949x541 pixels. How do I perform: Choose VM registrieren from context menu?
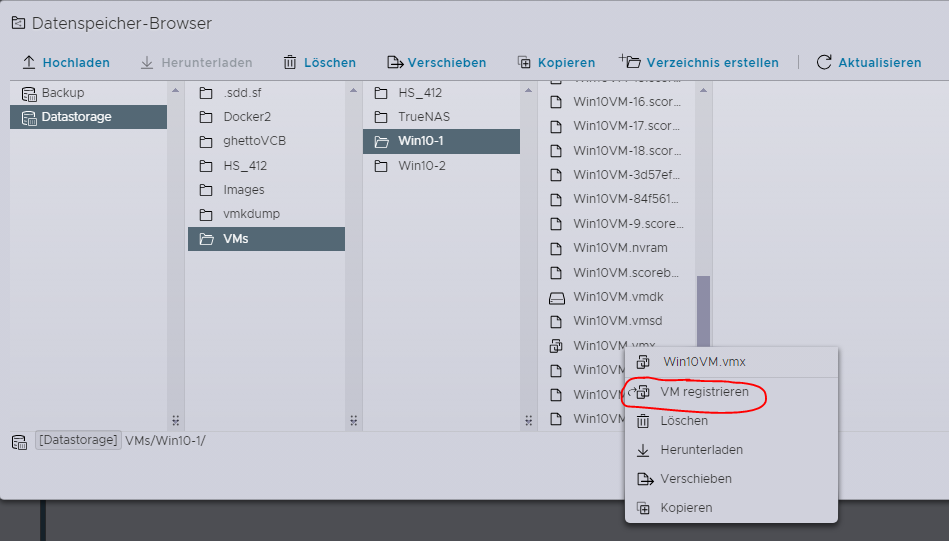704,393
